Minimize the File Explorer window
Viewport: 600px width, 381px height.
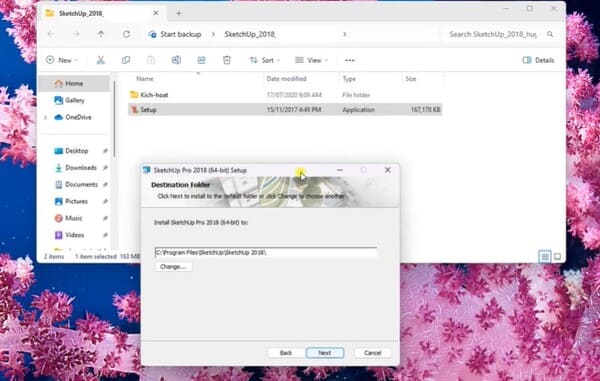(x=506, y=8)
